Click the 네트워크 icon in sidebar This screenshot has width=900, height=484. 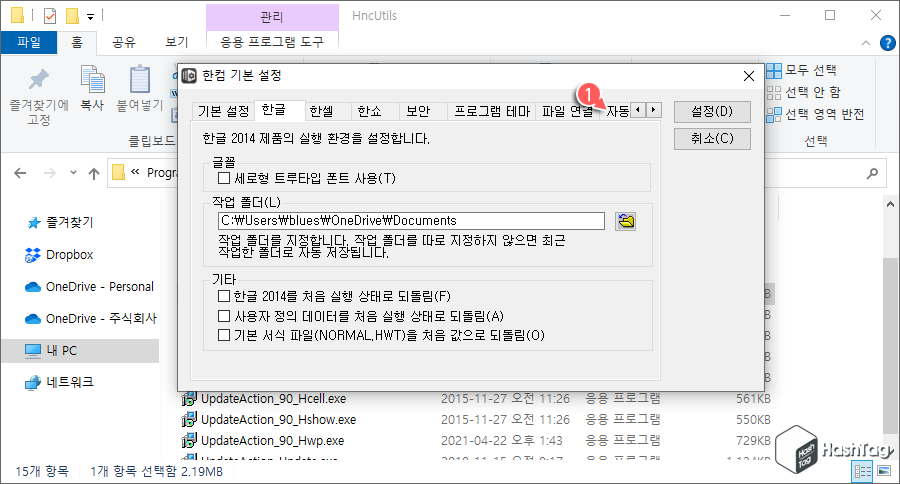33,382
